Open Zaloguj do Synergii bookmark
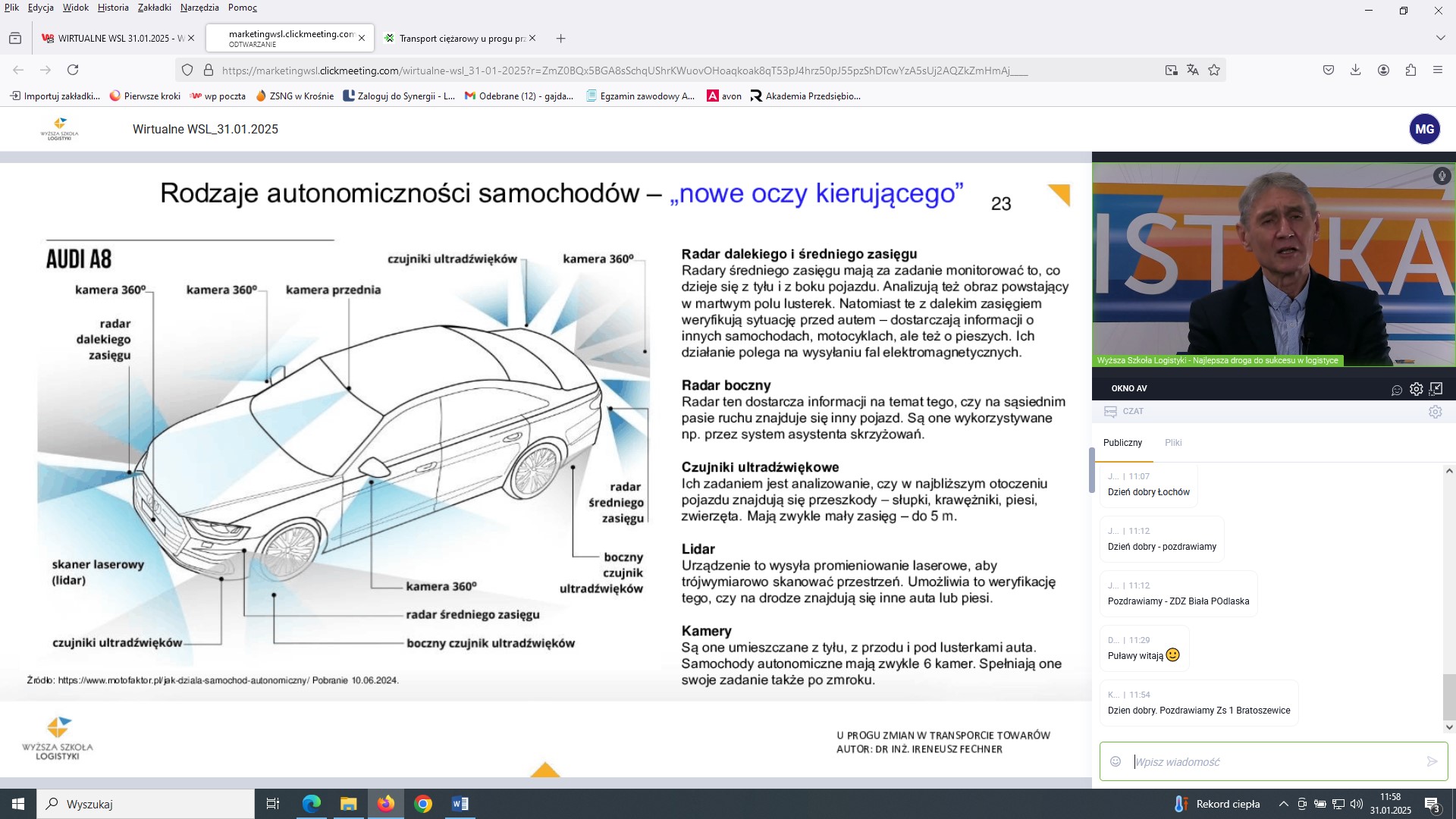The image size is (1456, 819). tap(399, 96)
